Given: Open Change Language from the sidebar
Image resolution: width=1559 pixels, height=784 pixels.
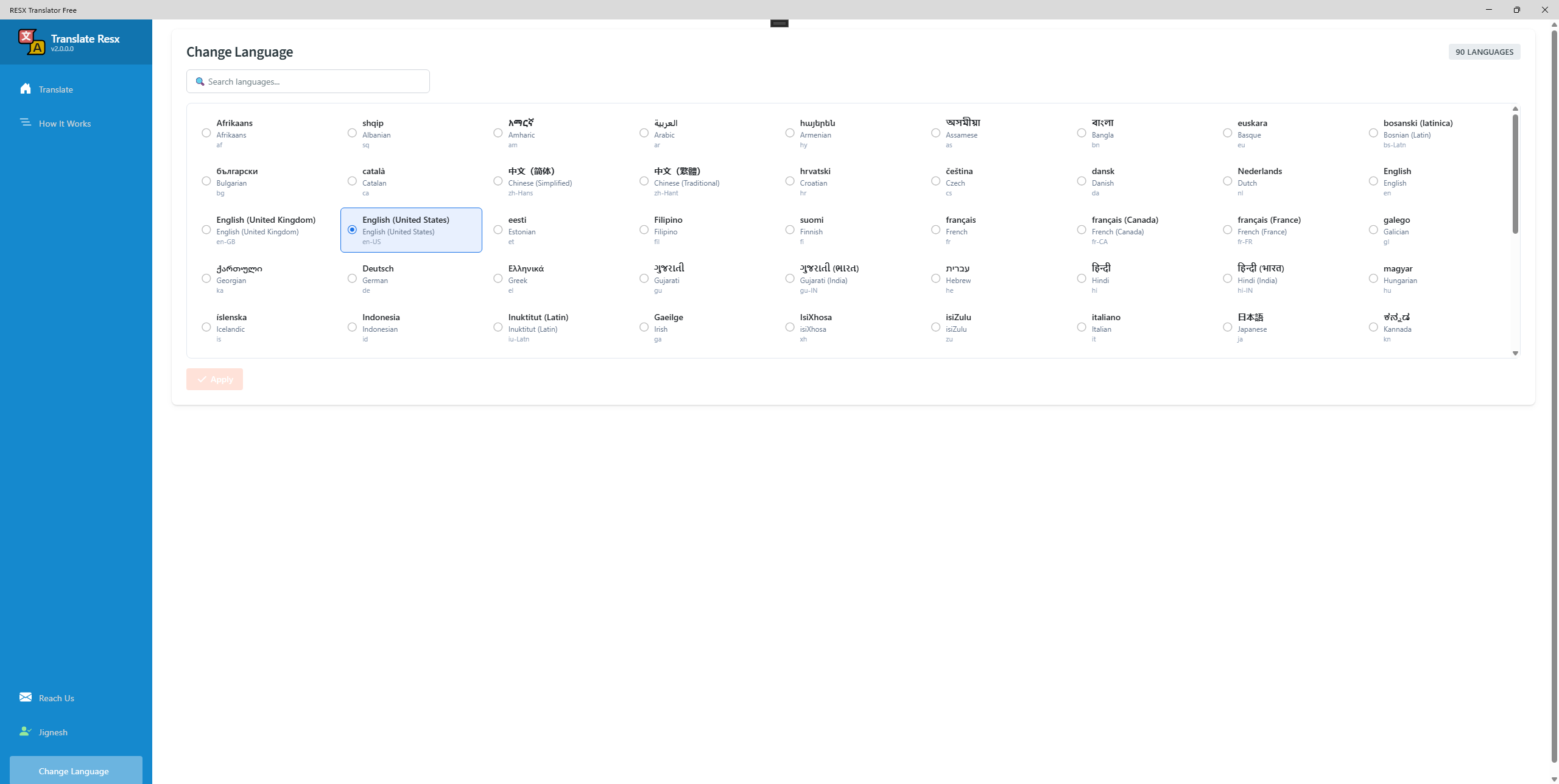Looking at the screenshot, I should coord(75,771).
